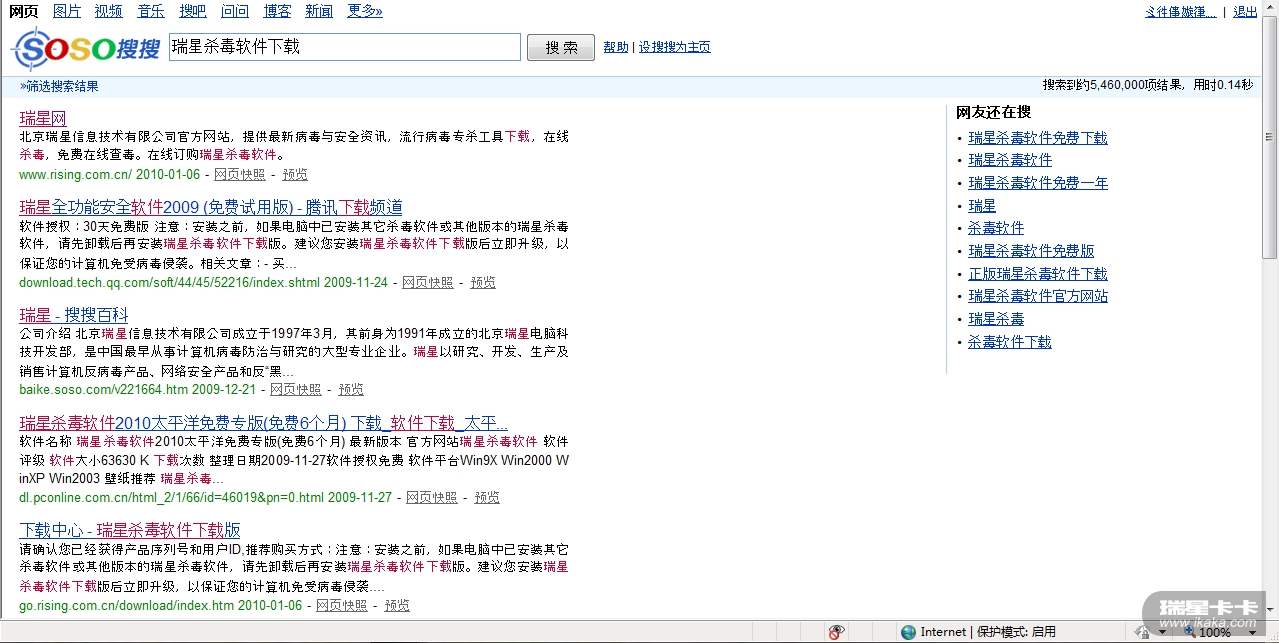Click related search 正版瑞星杀毒软件下载

tap(1038, 273)
